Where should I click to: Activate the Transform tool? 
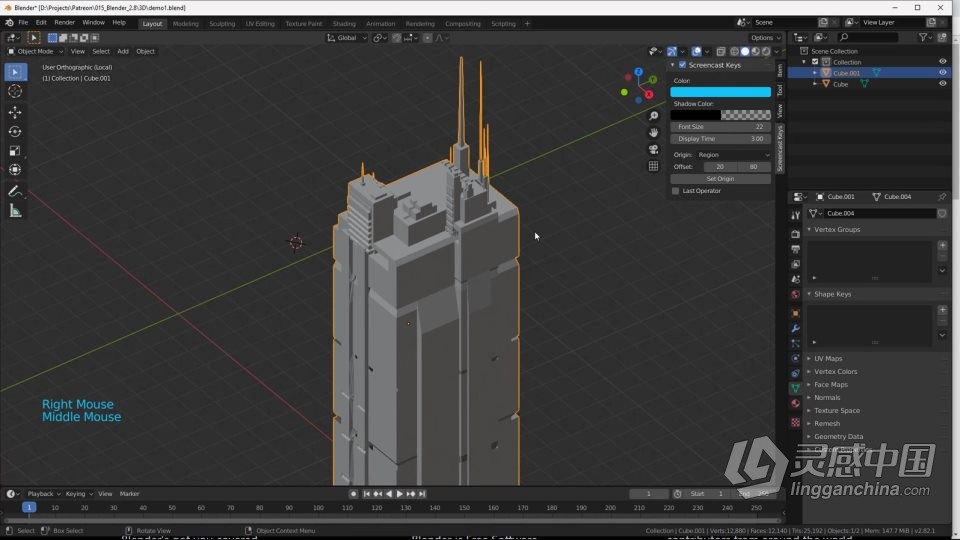click(x=15, y=170)
